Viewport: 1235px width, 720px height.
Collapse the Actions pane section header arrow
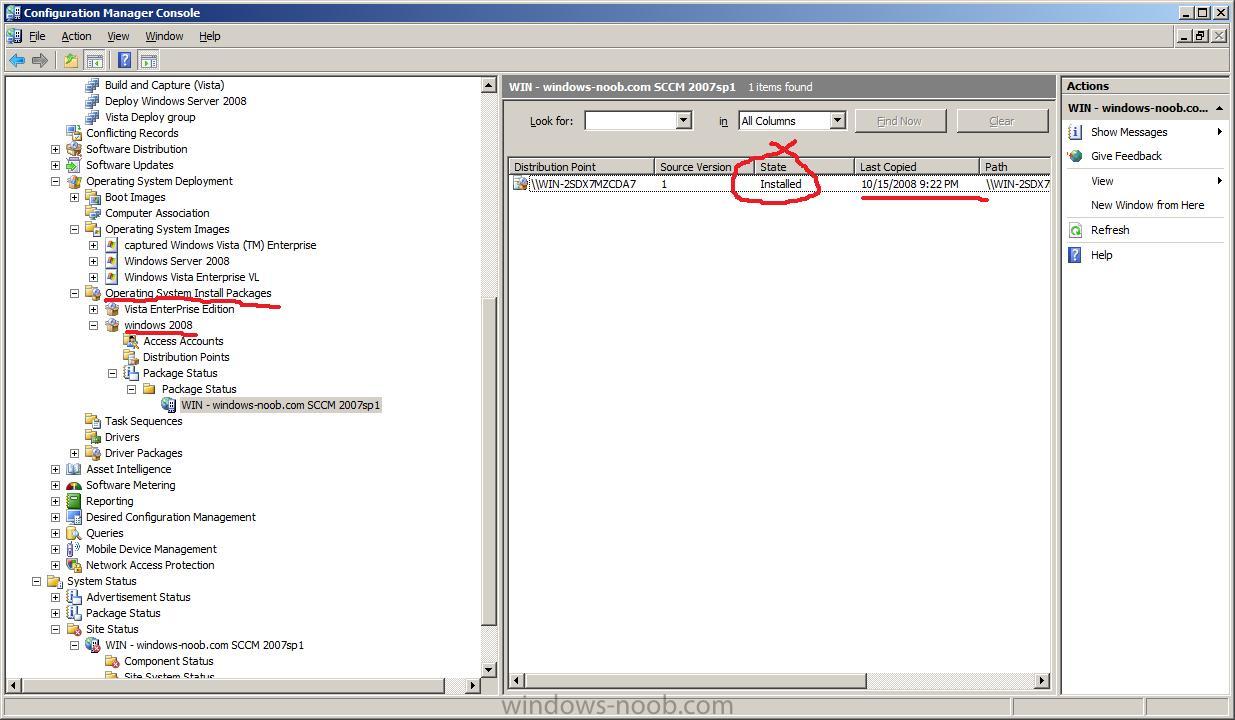click(1219, 108)
